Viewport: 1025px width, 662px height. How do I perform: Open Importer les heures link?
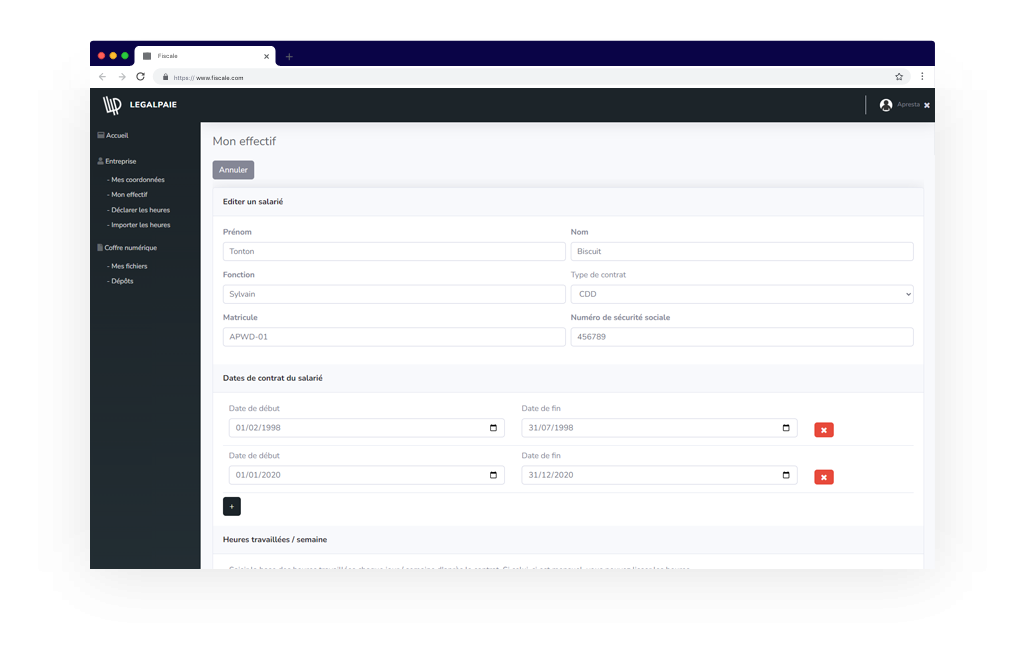coord(140,225)
